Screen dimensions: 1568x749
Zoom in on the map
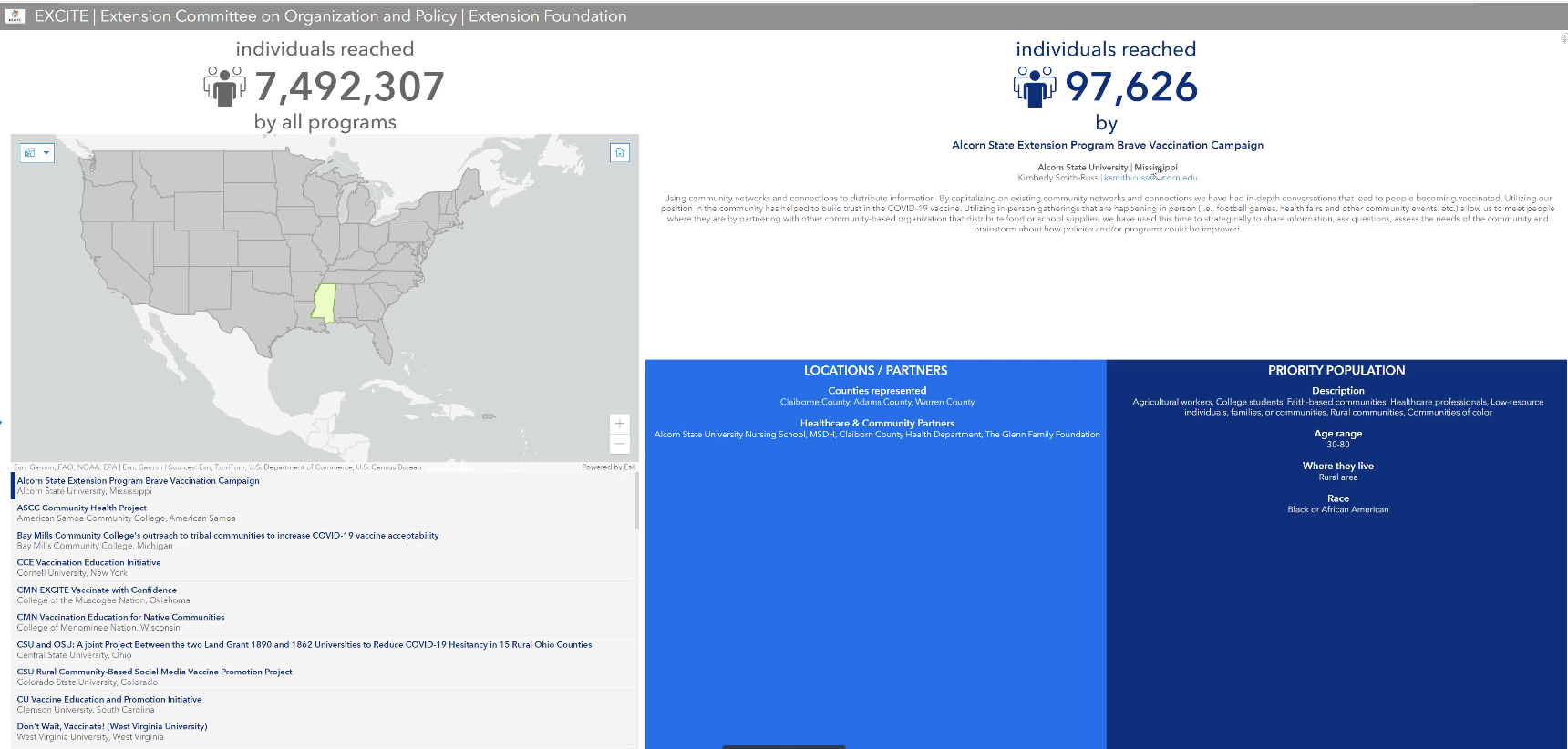620,424
